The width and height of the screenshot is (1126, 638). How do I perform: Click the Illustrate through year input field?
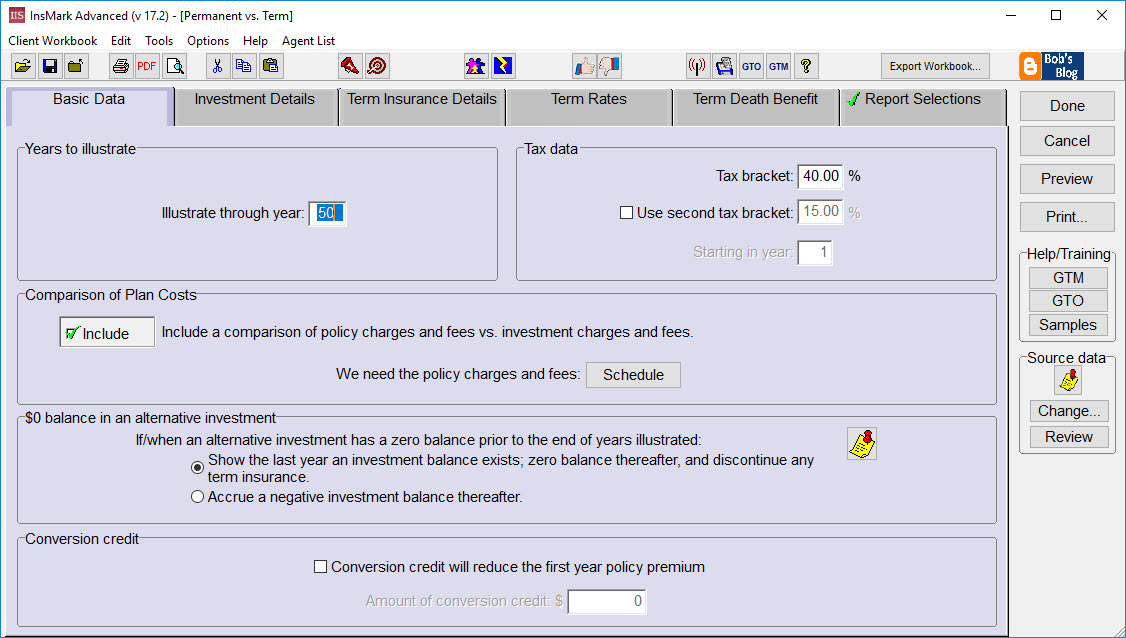point(327,213)
